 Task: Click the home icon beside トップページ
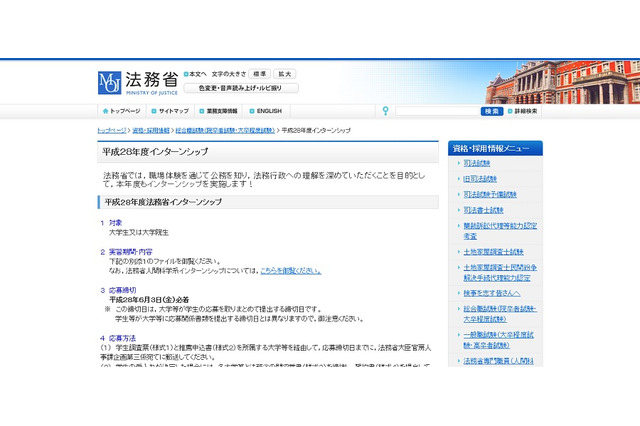pyautogui.click(x=106, y=111)
